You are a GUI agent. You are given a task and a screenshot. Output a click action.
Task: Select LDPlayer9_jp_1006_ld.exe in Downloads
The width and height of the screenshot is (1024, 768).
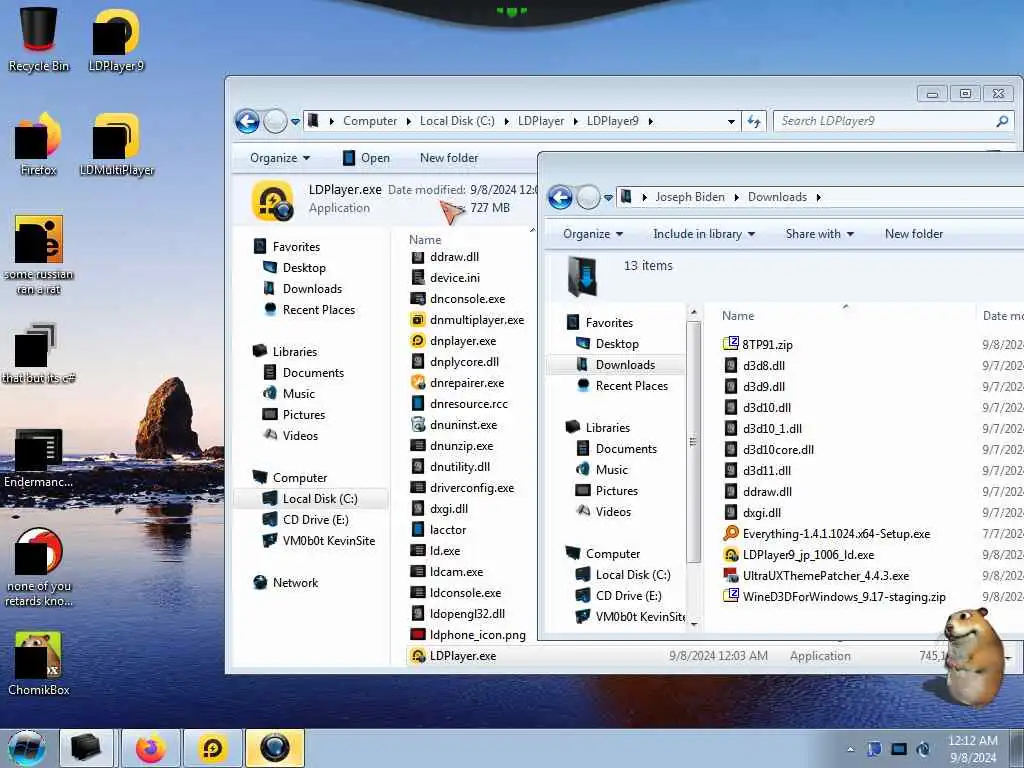point(799,554)
